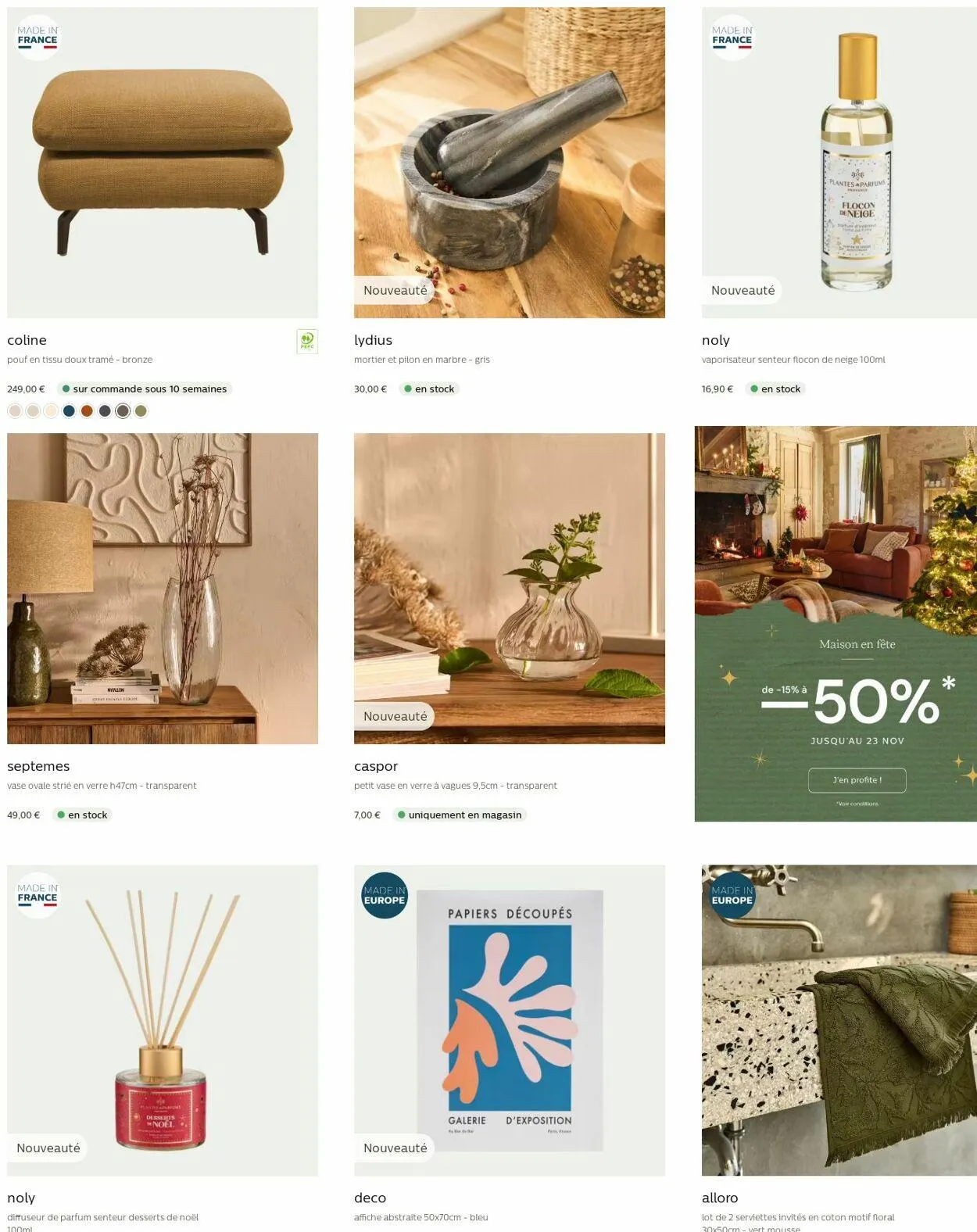Viewport: 977px width, 1232px height.
Task: Choose the olive green color swatch for coline
Action: click(141, 411)
